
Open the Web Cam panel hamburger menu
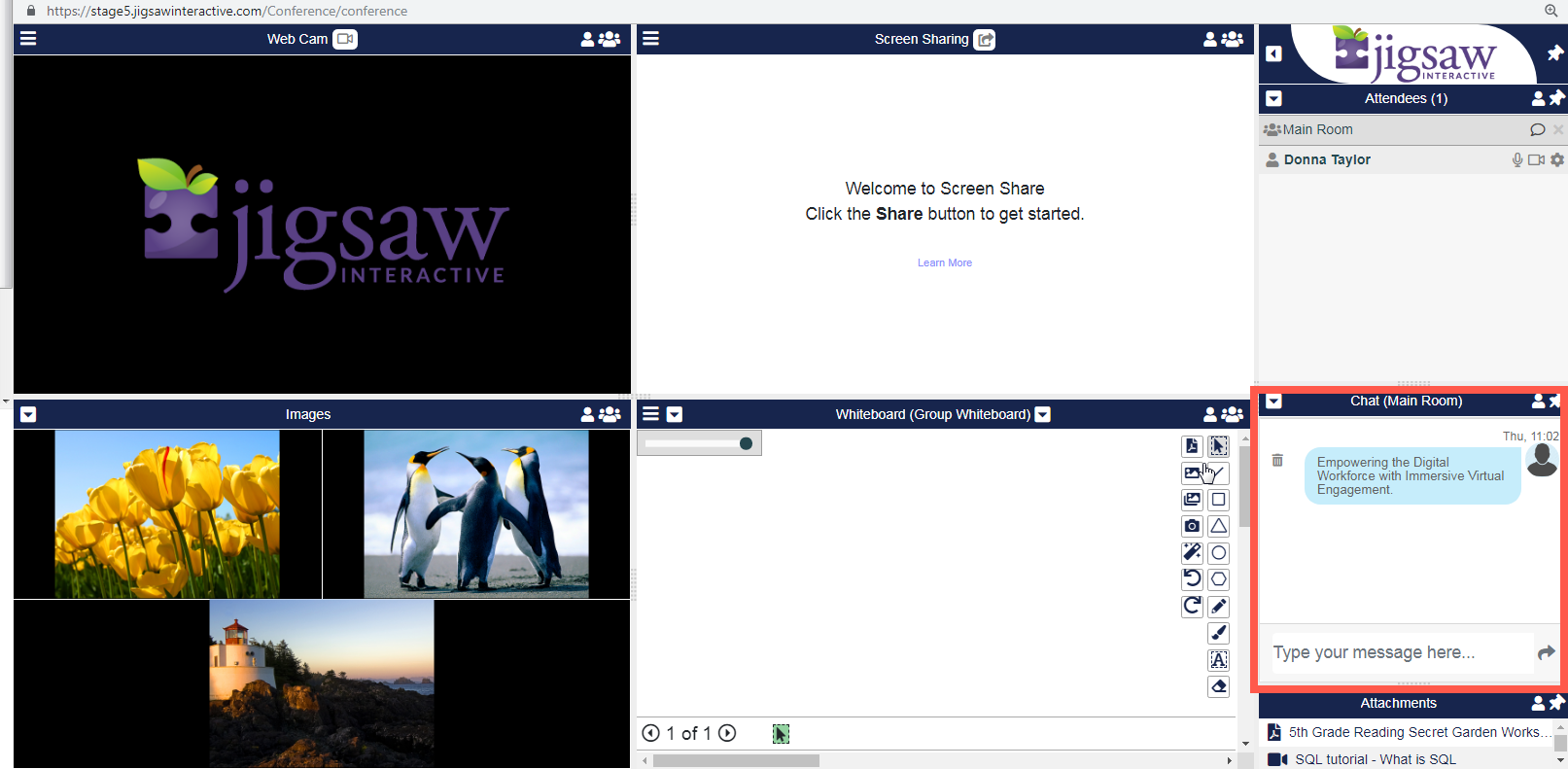tap(28, 39)
